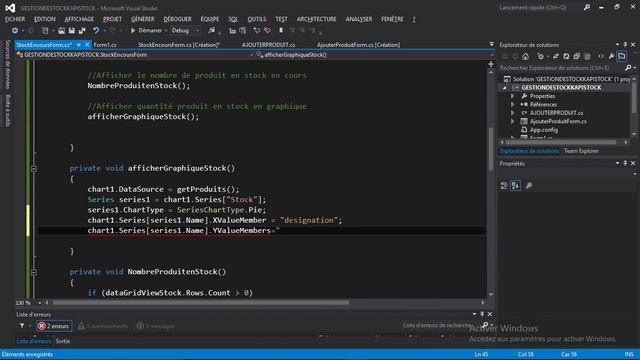Image resolution: width=640 pixels, height=360 pixels.
Task: Toggle Alphabetical sort in Propriétés panel
Action: (516, 186)
